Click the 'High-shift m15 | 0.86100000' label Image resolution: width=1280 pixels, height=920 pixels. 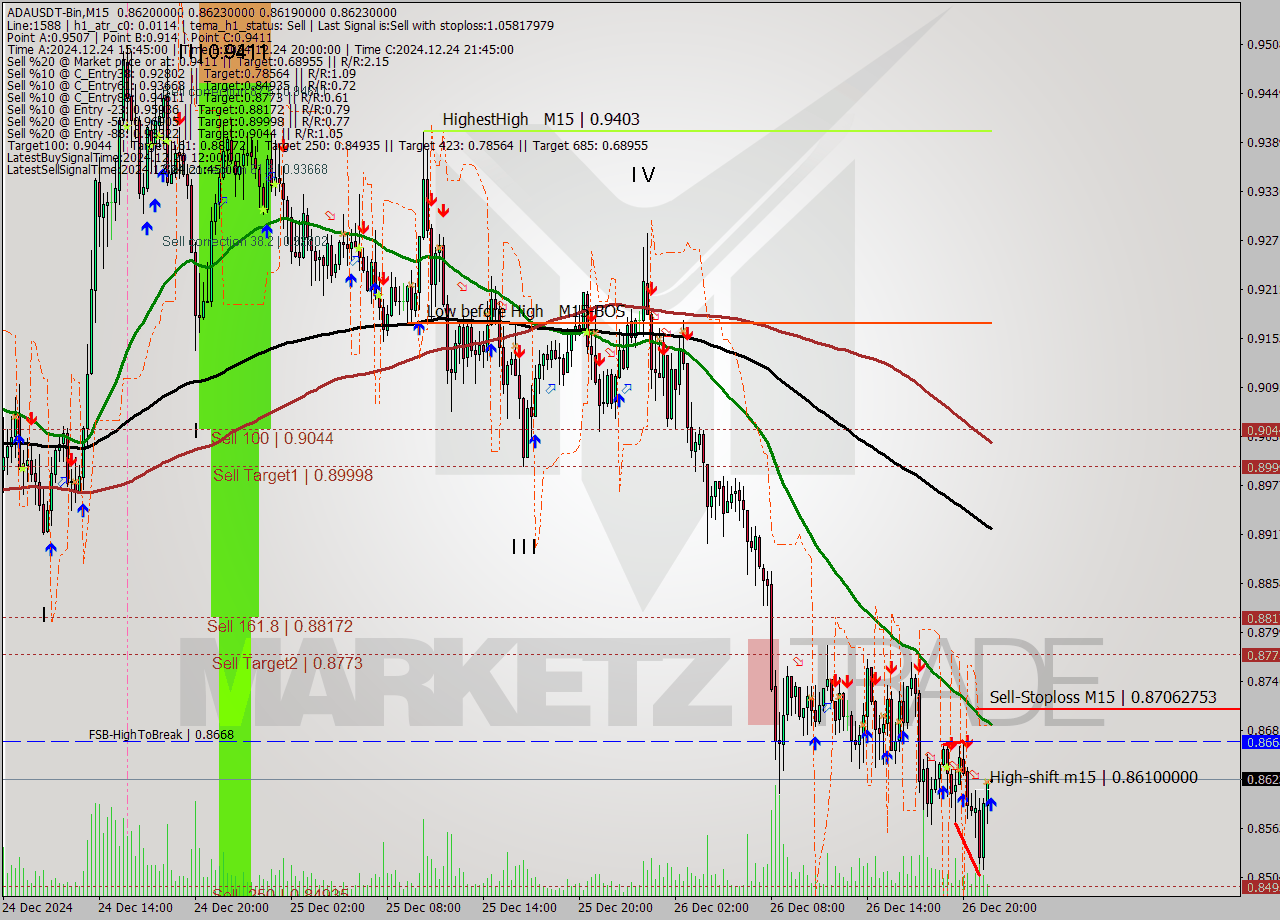(x=1094, y=777)
